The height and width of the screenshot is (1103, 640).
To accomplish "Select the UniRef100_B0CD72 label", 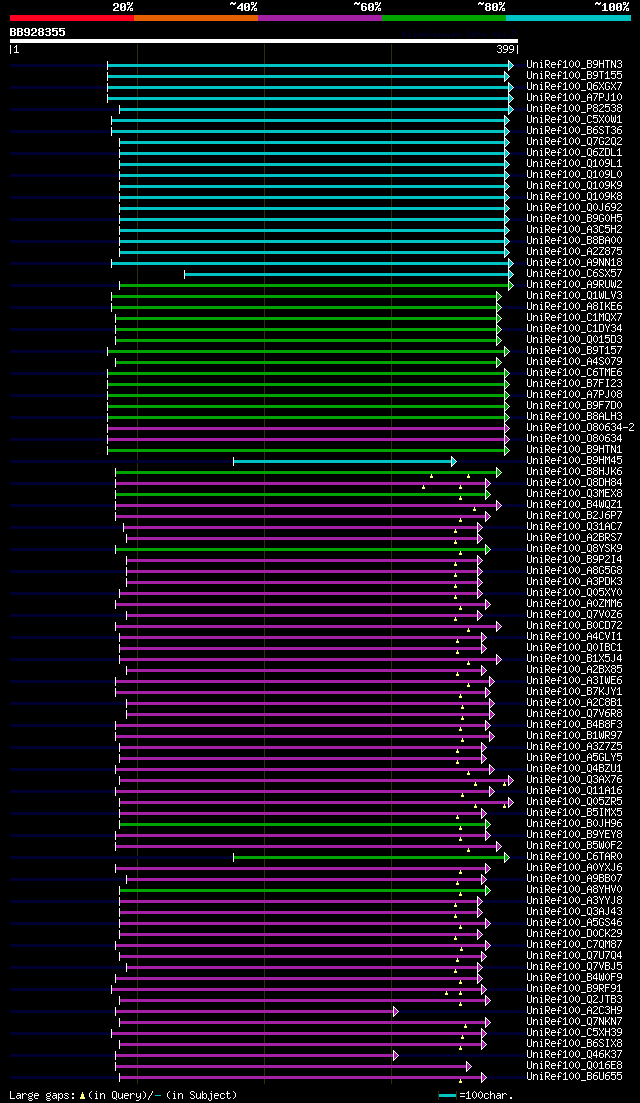I will 574,625.
